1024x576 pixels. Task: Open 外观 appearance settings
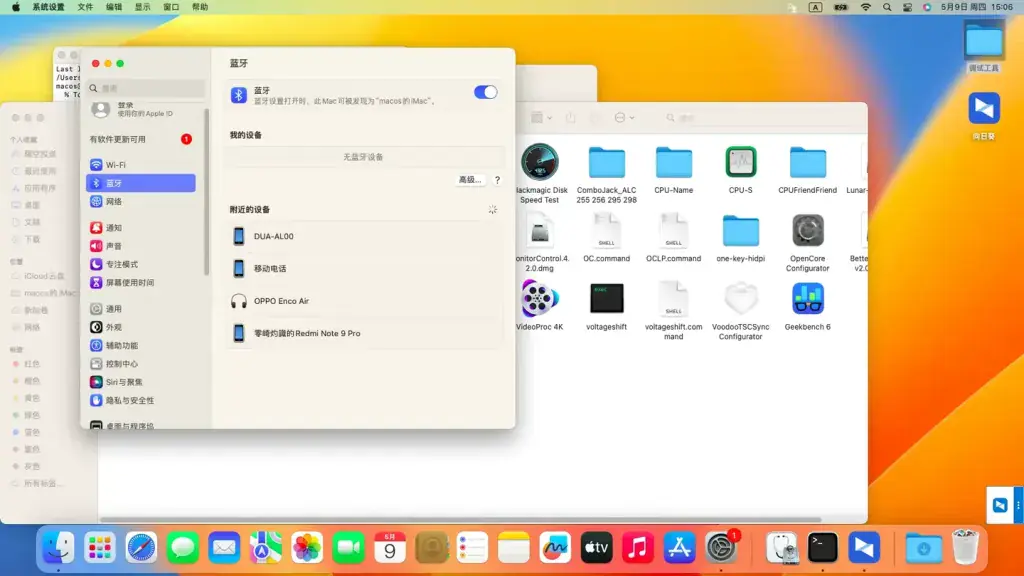click(141, 327)
